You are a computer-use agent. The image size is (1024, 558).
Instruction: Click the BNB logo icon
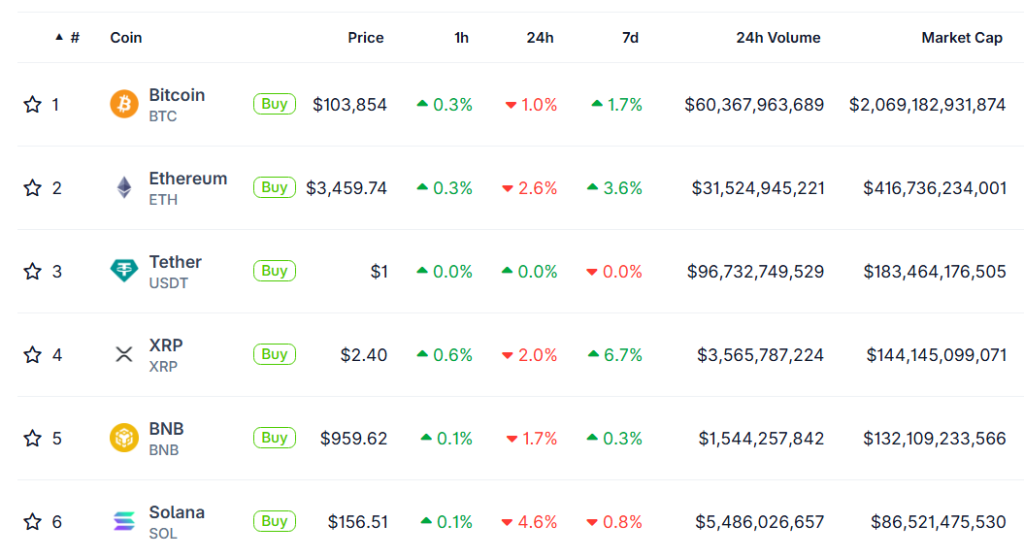(124, 437)
